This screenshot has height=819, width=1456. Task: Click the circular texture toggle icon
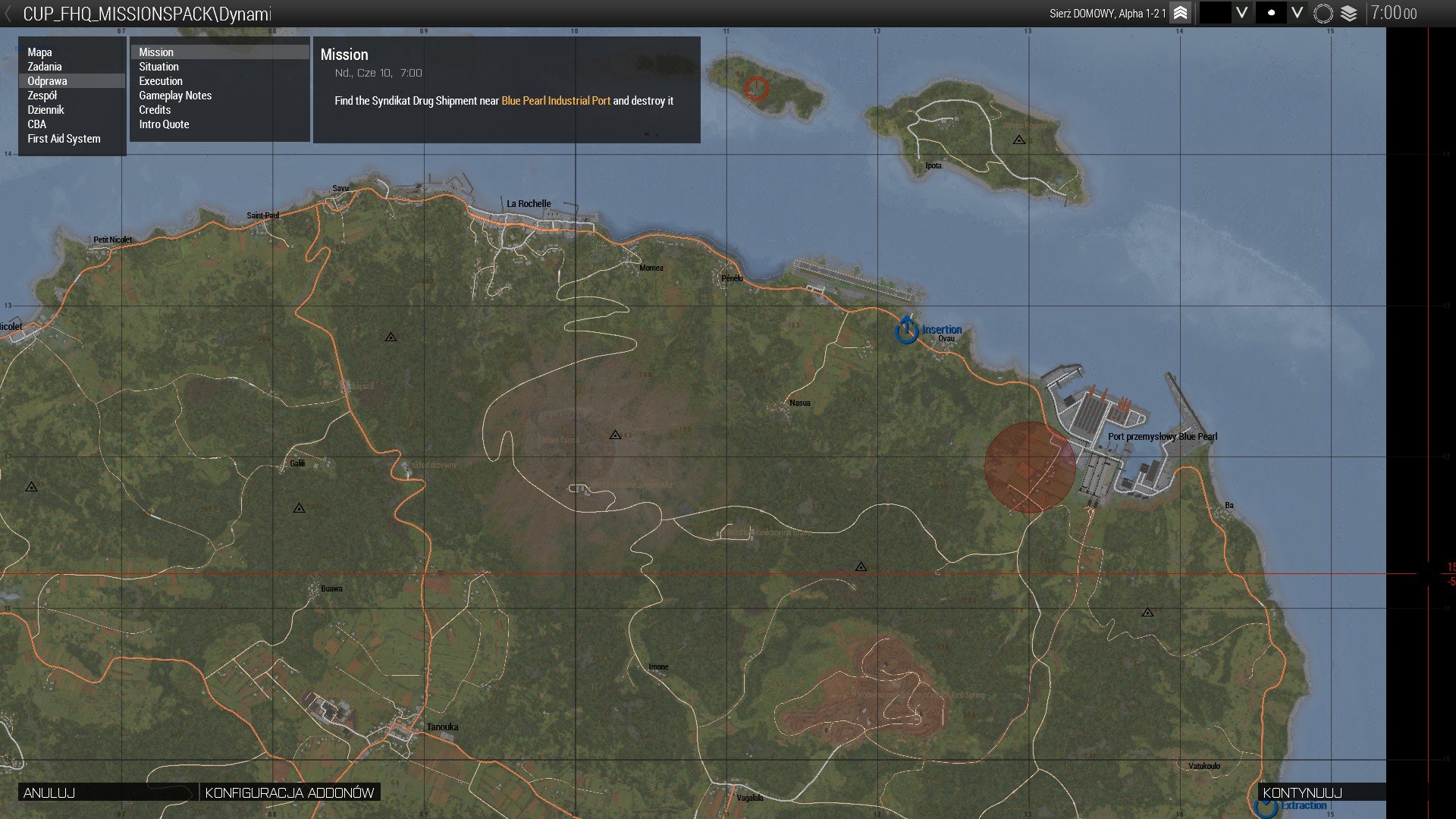[x=1323, y=13]
